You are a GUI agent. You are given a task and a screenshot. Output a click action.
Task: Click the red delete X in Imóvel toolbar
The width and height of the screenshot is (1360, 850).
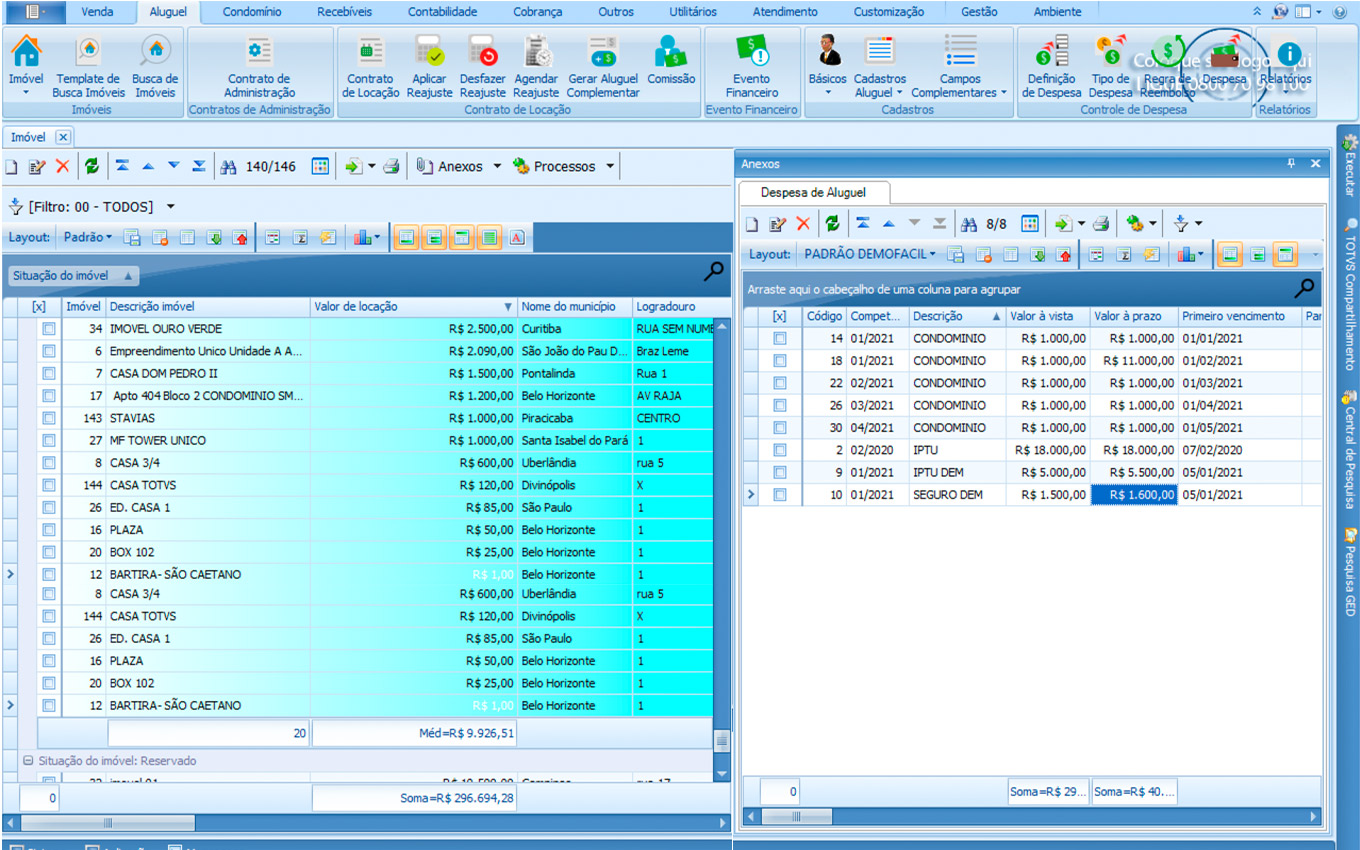click(63, 167)
